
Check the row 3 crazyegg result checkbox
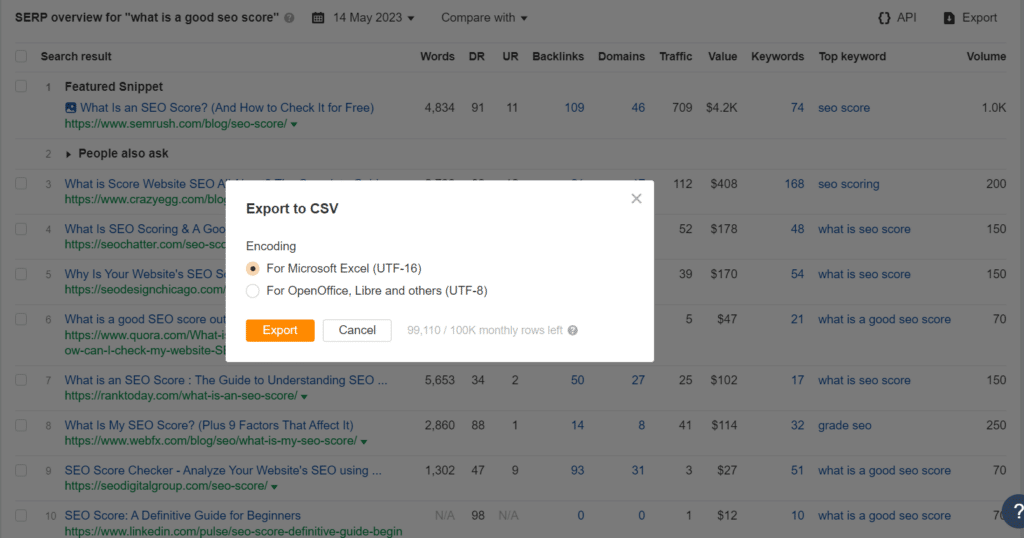[x=22, y=183]
